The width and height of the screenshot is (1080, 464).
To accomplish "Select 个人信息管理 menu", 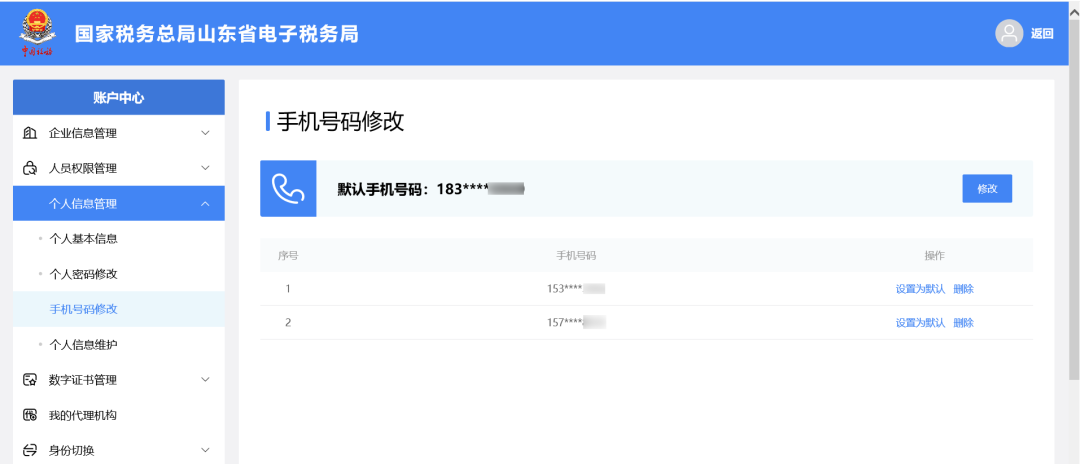I will click(x=118, y=203).
